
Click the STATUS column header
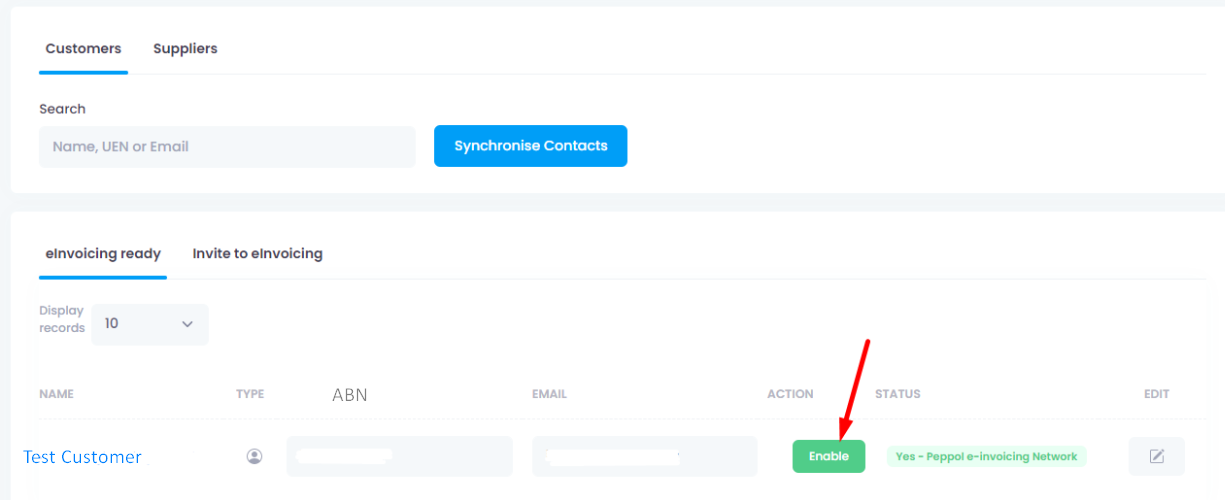897,394
